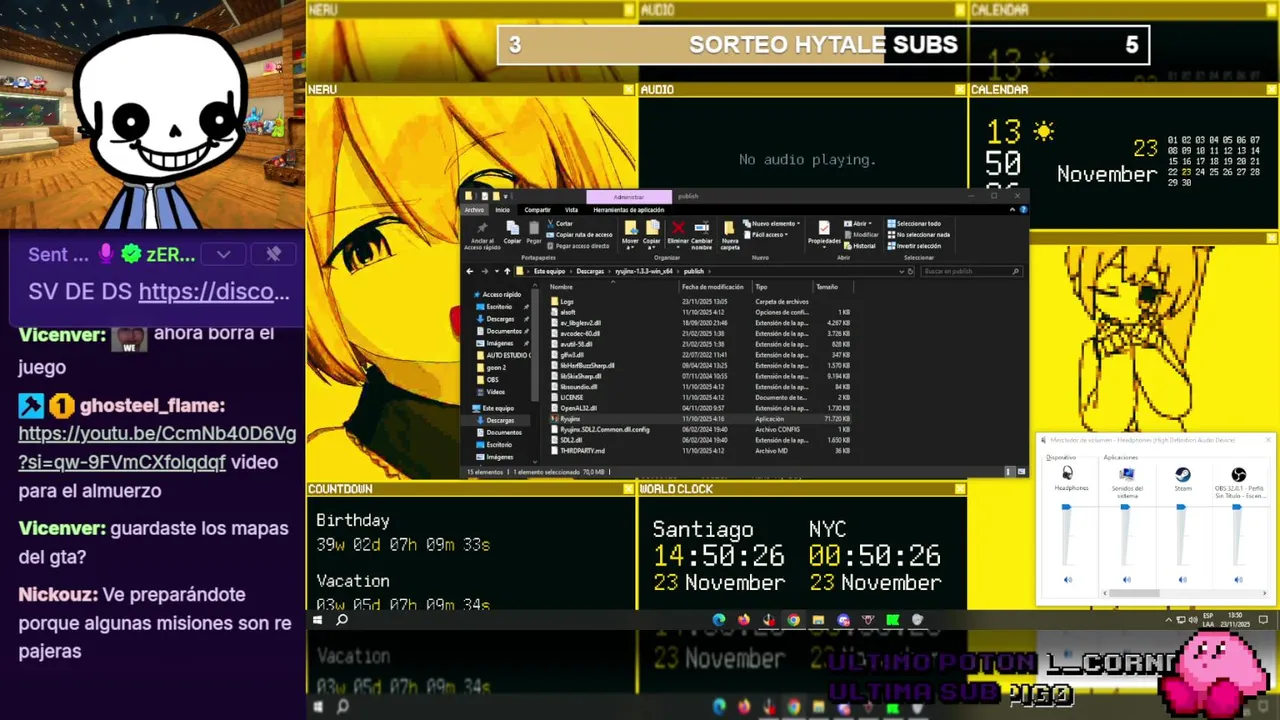Click the Pegar clipboard icon
This screenshot has width=1280, height=720.
(533, 227)
